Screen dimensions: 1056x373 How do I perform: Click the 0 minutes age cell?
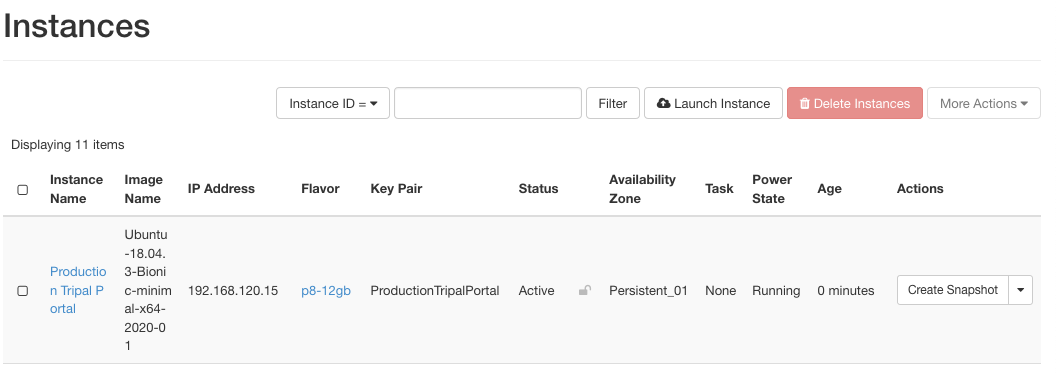click(x=846, y=291)
